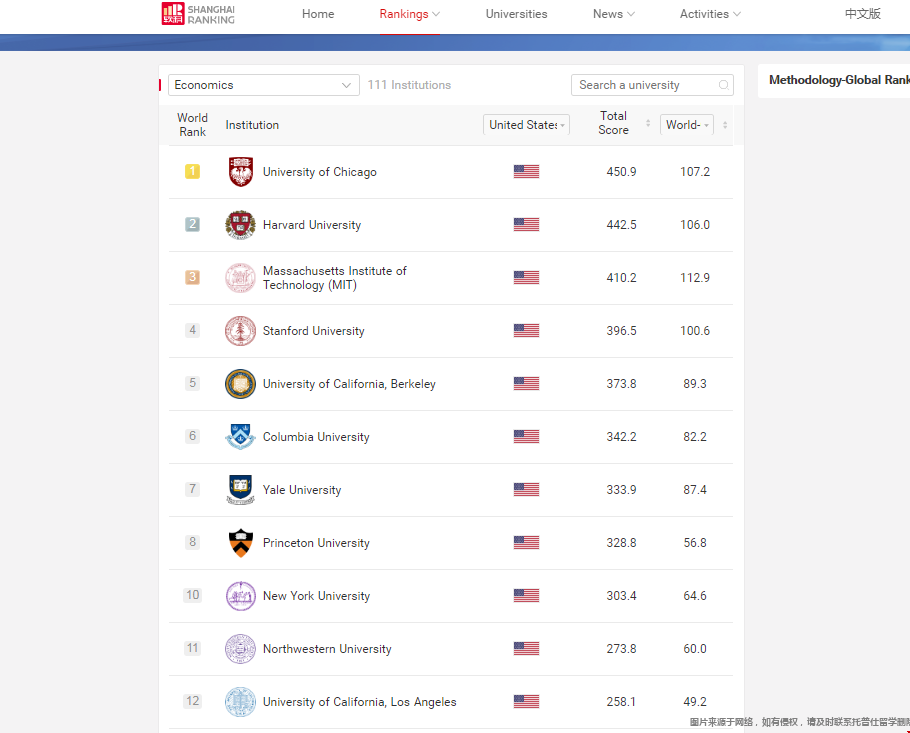Image resolution: width=910 pixels, height=733 pixels.
Task: Click the World Rank column header
Action: (192, 125)
